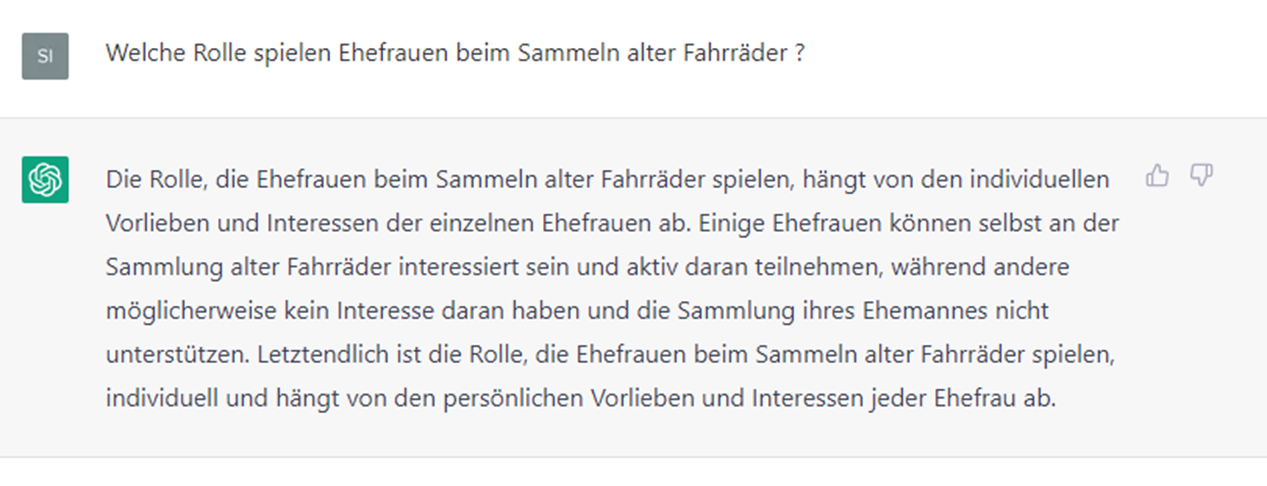Click the green ChatGPT logo avatar
This screenshot has width=1267, height=486.
(45, 180)
